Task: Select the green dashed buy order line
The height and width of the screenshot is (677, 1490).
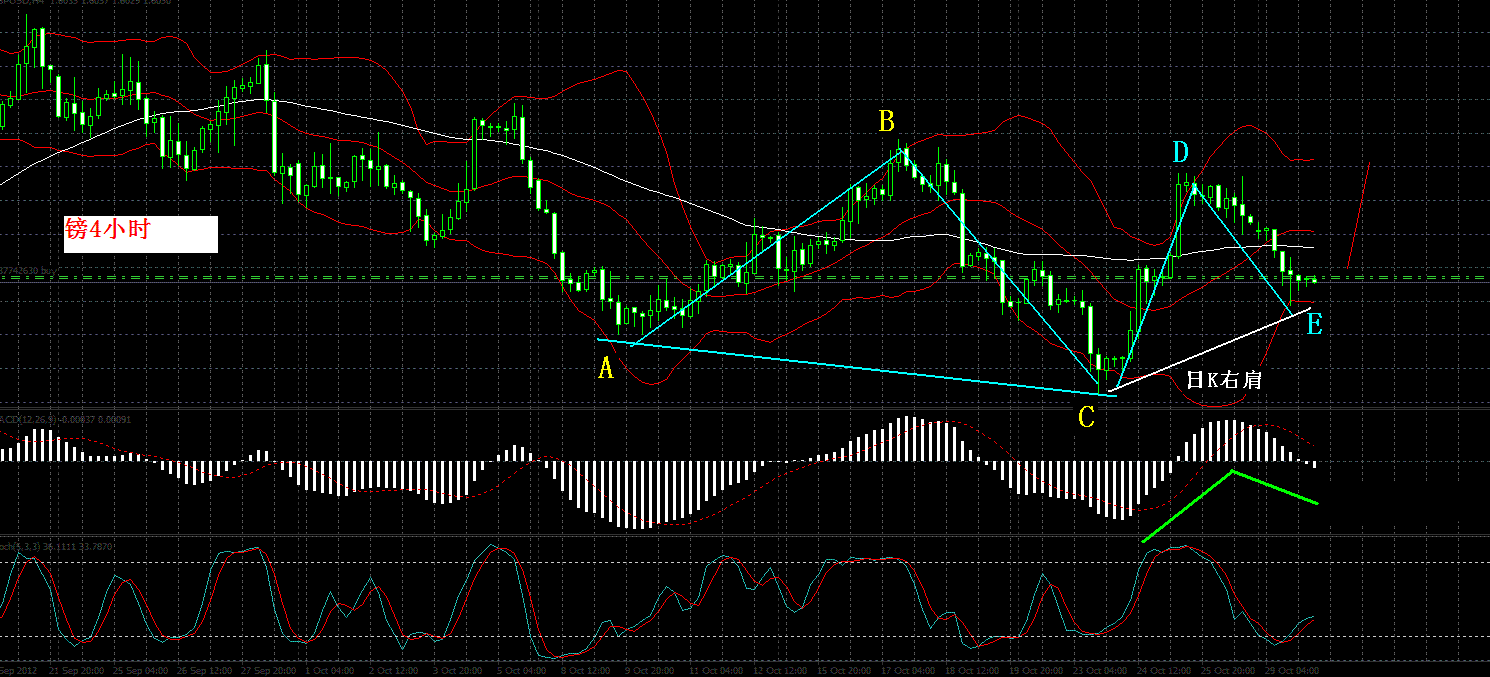Action: click(x=745, y=278)
